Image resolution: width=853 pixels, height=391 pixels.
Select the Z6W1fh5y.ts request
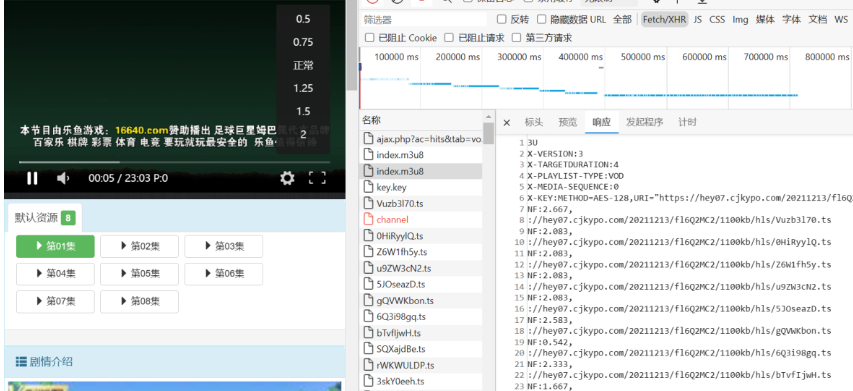pyautogui.click(x=421, y=252)
